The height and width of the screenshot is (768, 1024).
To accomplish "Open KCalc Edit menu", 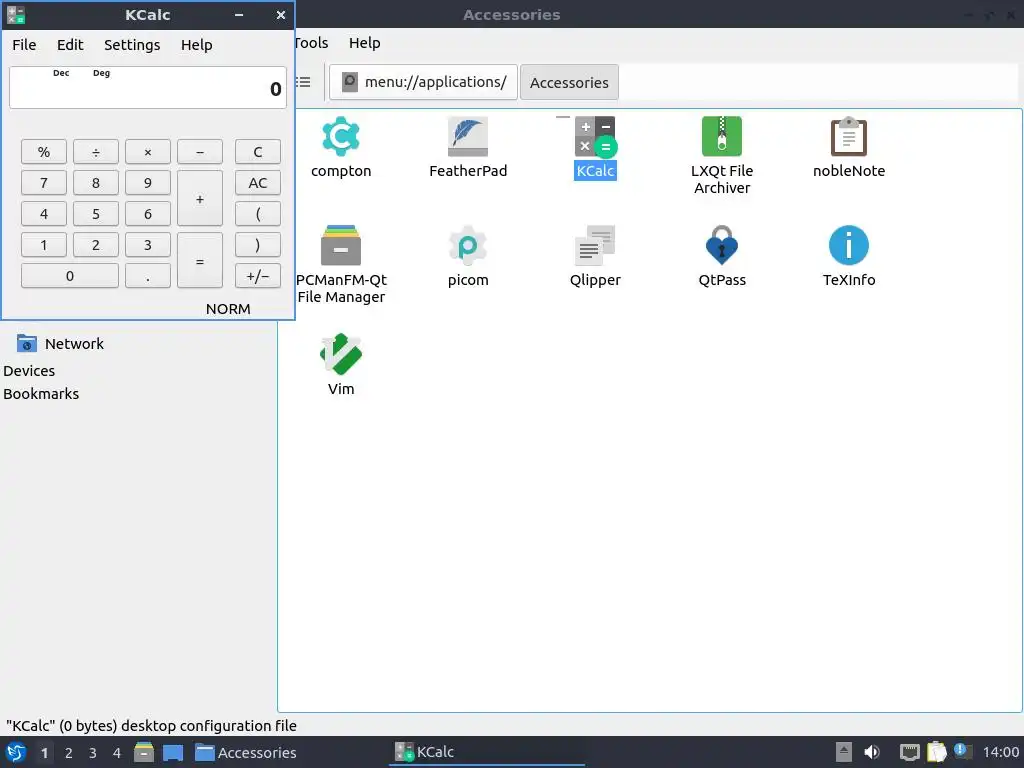I will click(70, 45).
